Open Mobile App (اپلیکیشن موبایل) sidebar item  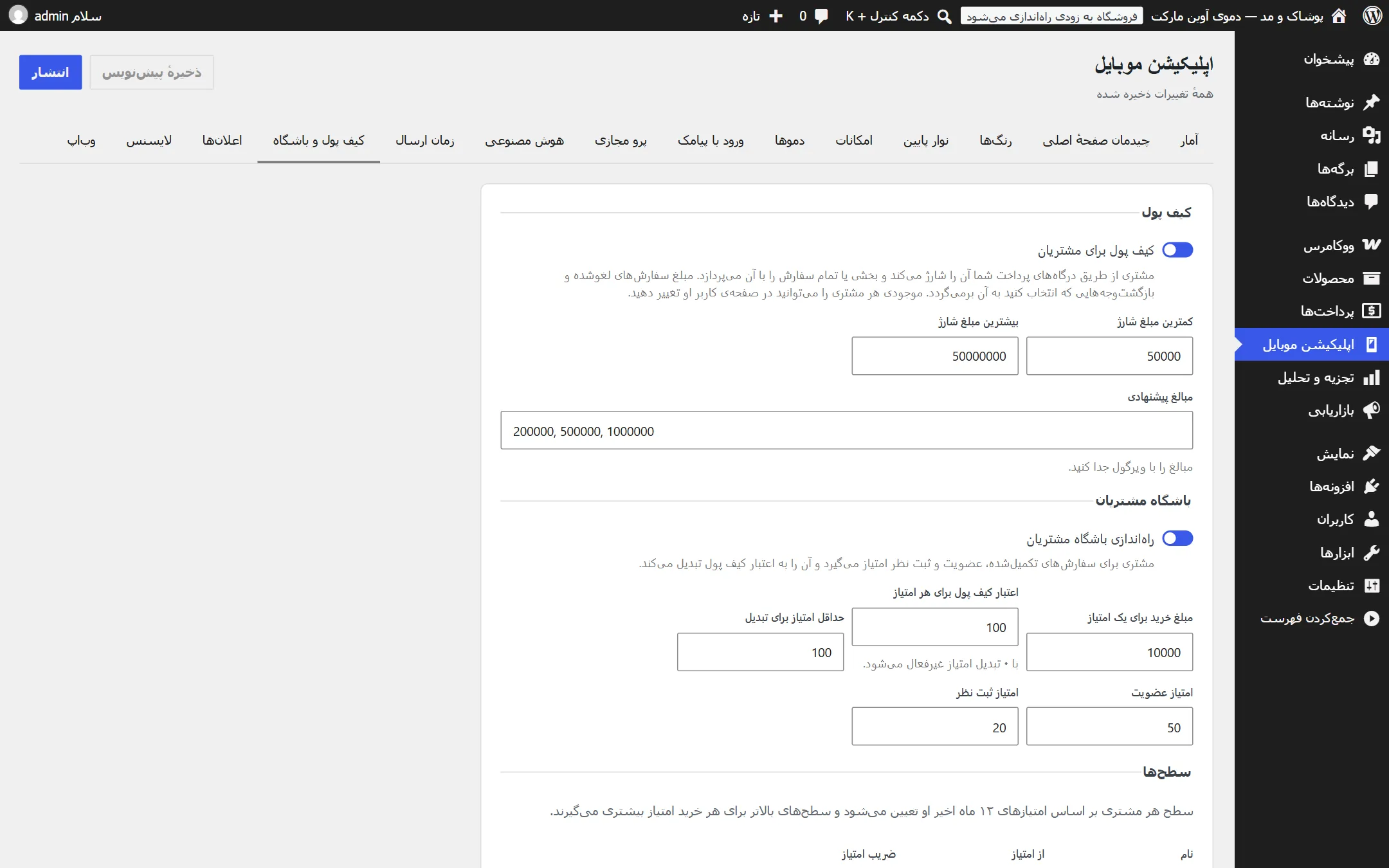[x=1312, y=345]
